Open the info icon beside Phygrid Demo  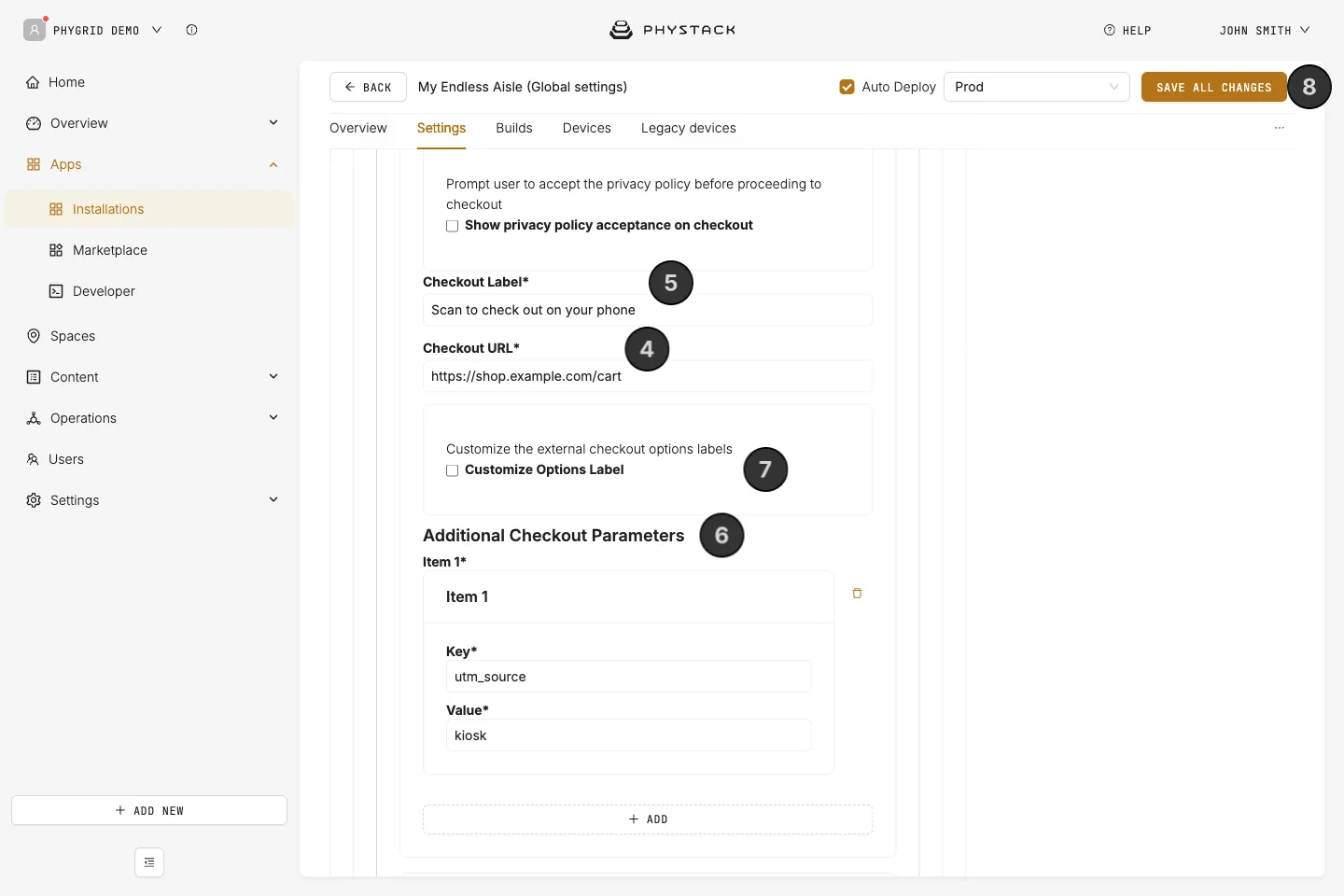[191, 30]
